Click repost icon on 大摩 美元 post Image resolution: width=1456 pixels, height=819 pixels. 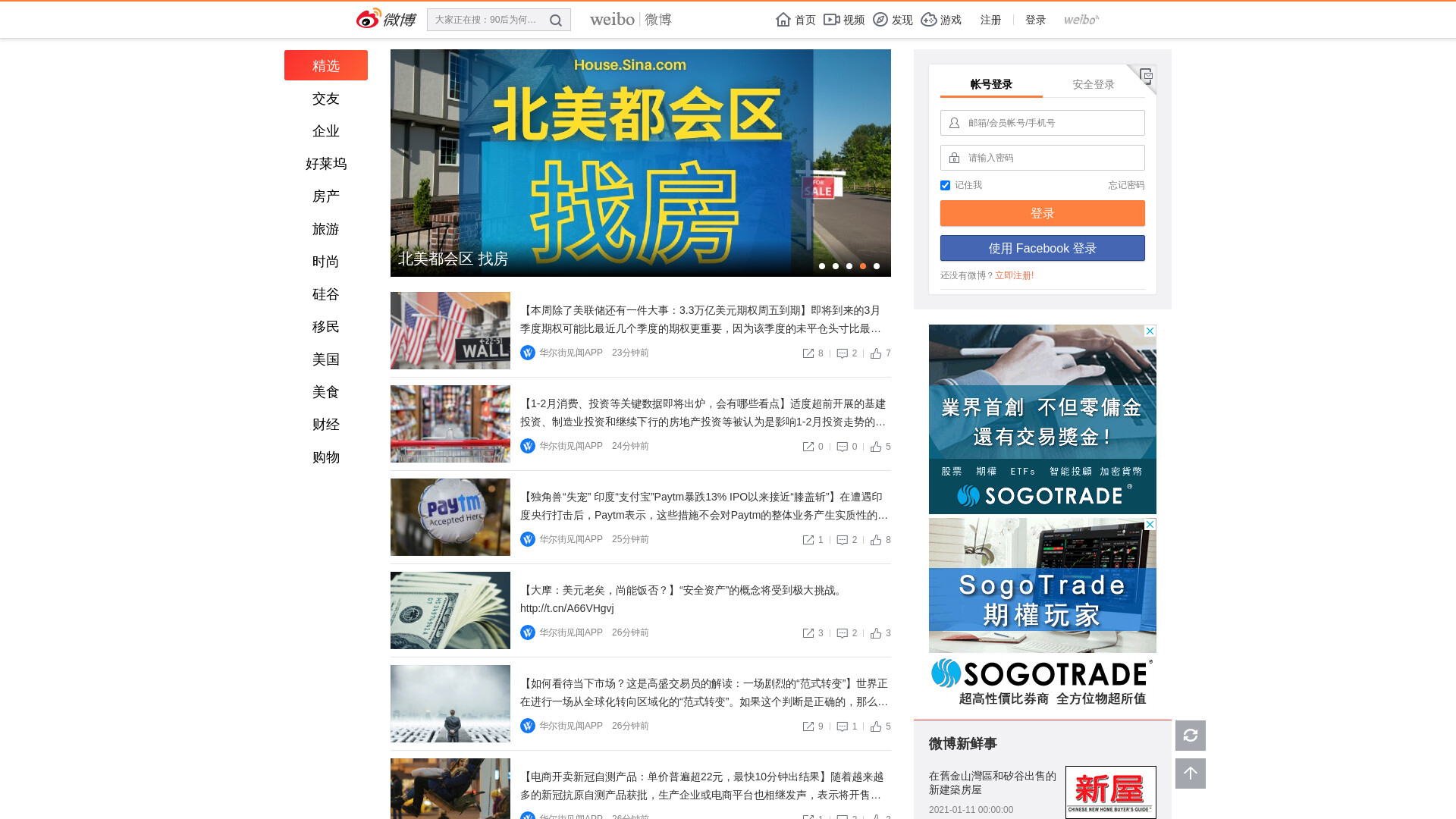[x=808, y=633]
